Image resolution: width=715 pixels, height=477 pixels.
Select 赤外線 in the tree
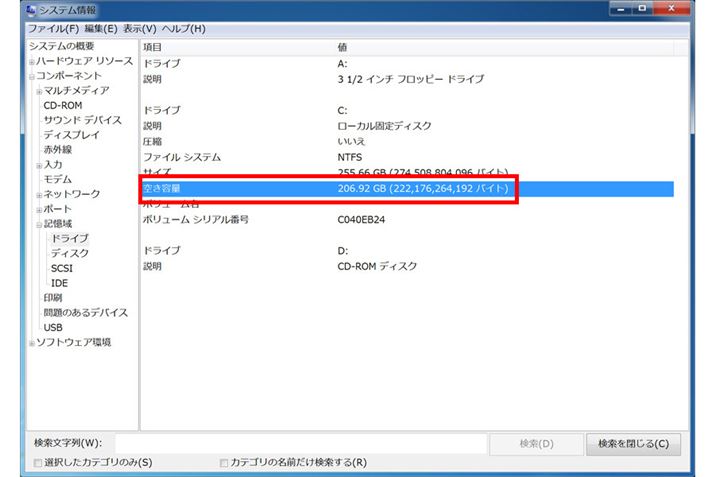(57, 150)
